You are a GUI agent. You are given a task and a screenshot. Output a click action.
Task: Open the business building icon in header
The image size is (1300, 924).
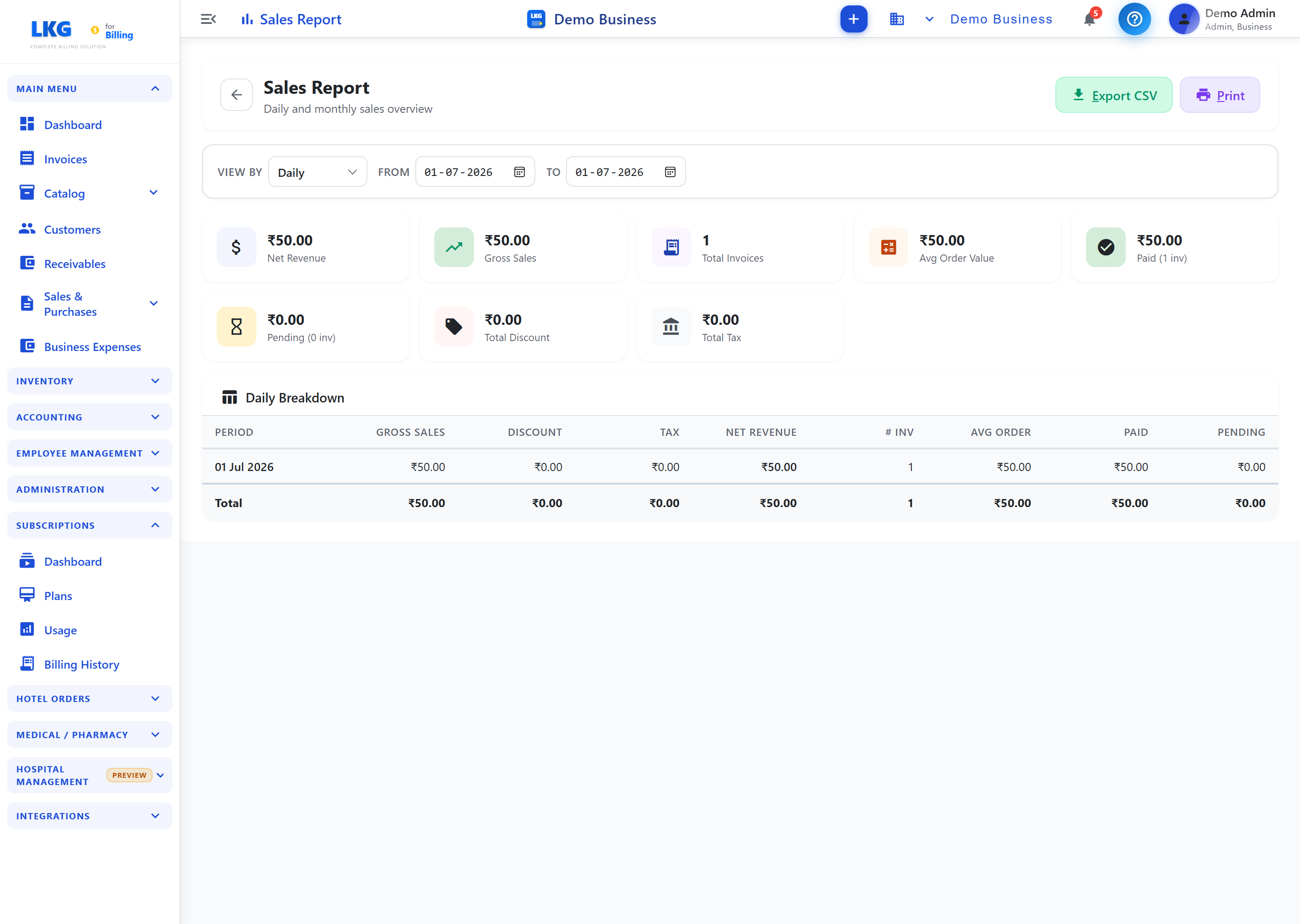(x=896, y=19)
